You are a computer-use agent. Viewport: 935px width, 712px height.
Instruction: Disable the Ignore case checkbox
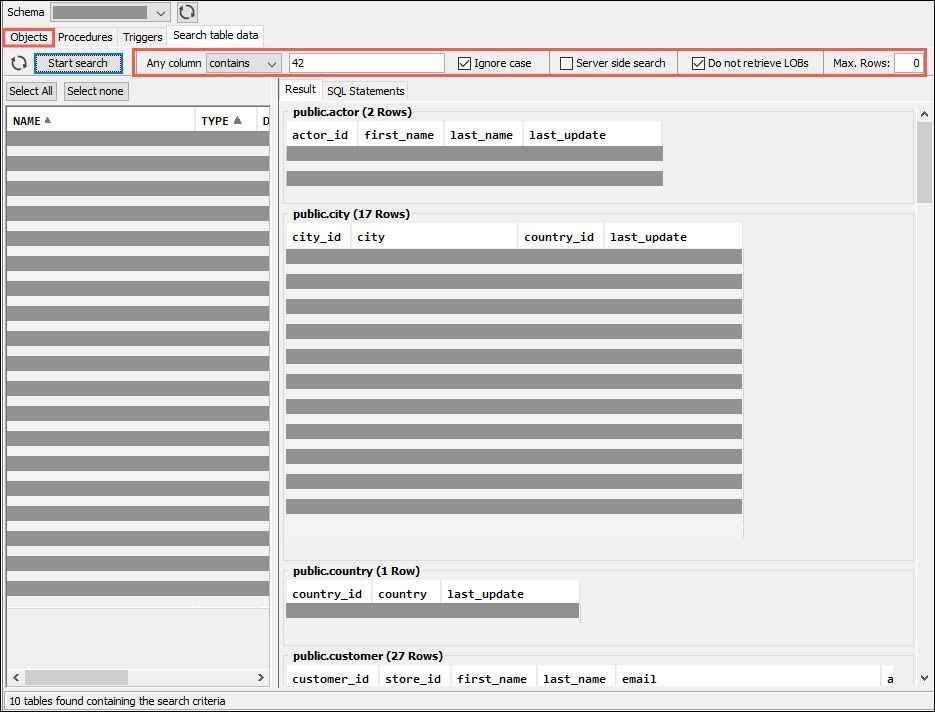coord(465,63)
